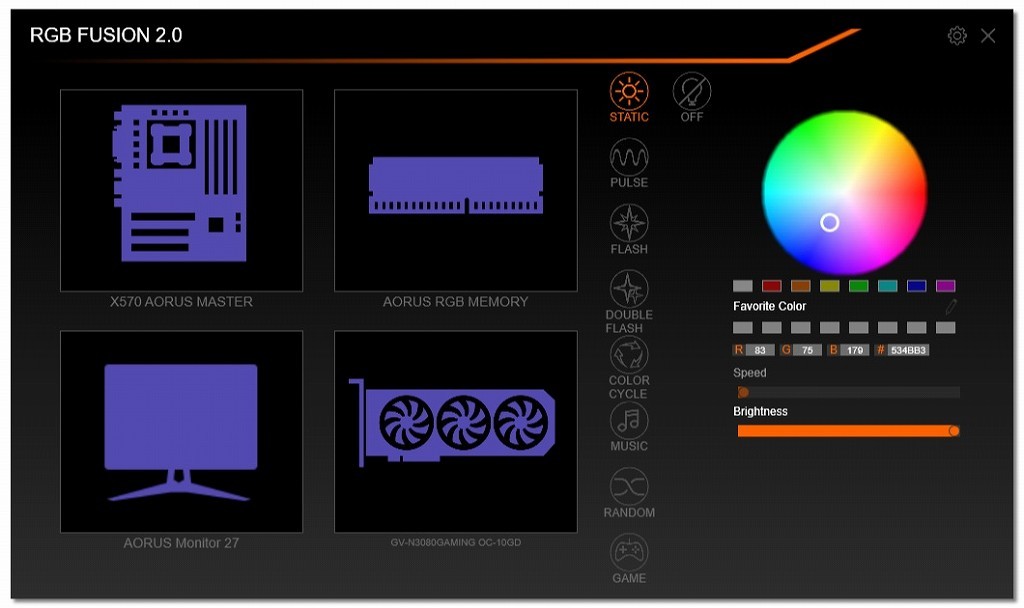The height and width of the screenshot is (608, 1024).
Task: Click the Favorite Color label
Action: (x=769, y=306)
